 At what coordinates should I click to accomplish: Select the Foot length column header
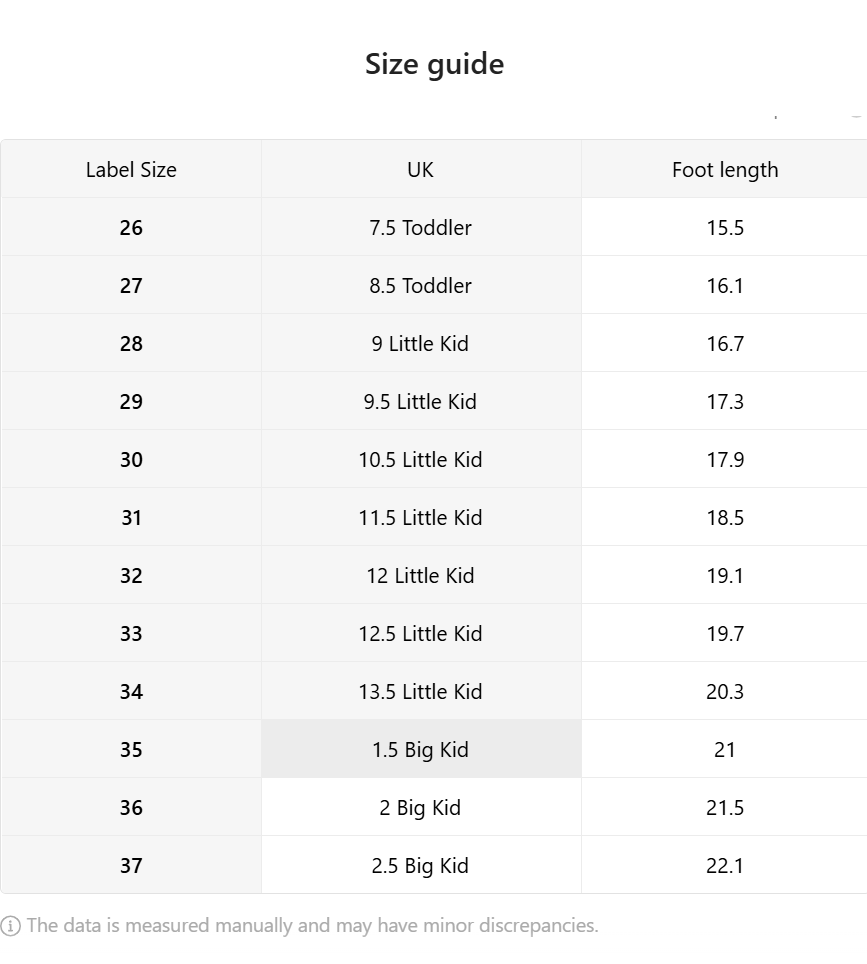[x=724, y=169]
